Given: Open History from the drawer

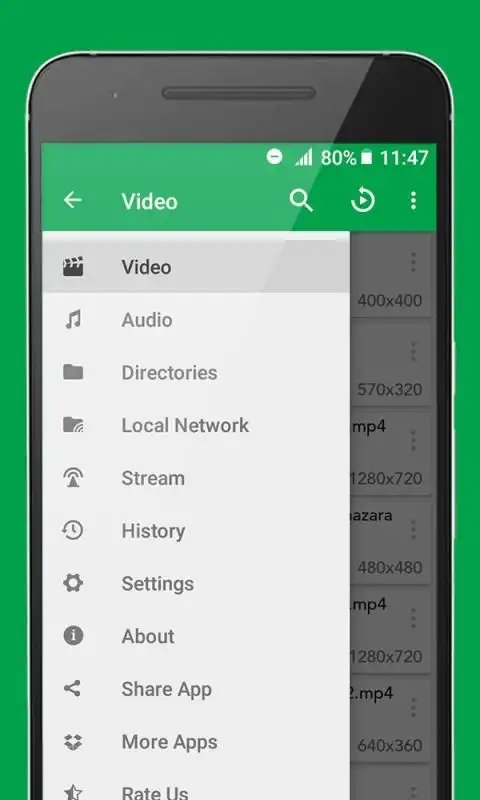Looking at the screenshot, I should pos(196,530).
